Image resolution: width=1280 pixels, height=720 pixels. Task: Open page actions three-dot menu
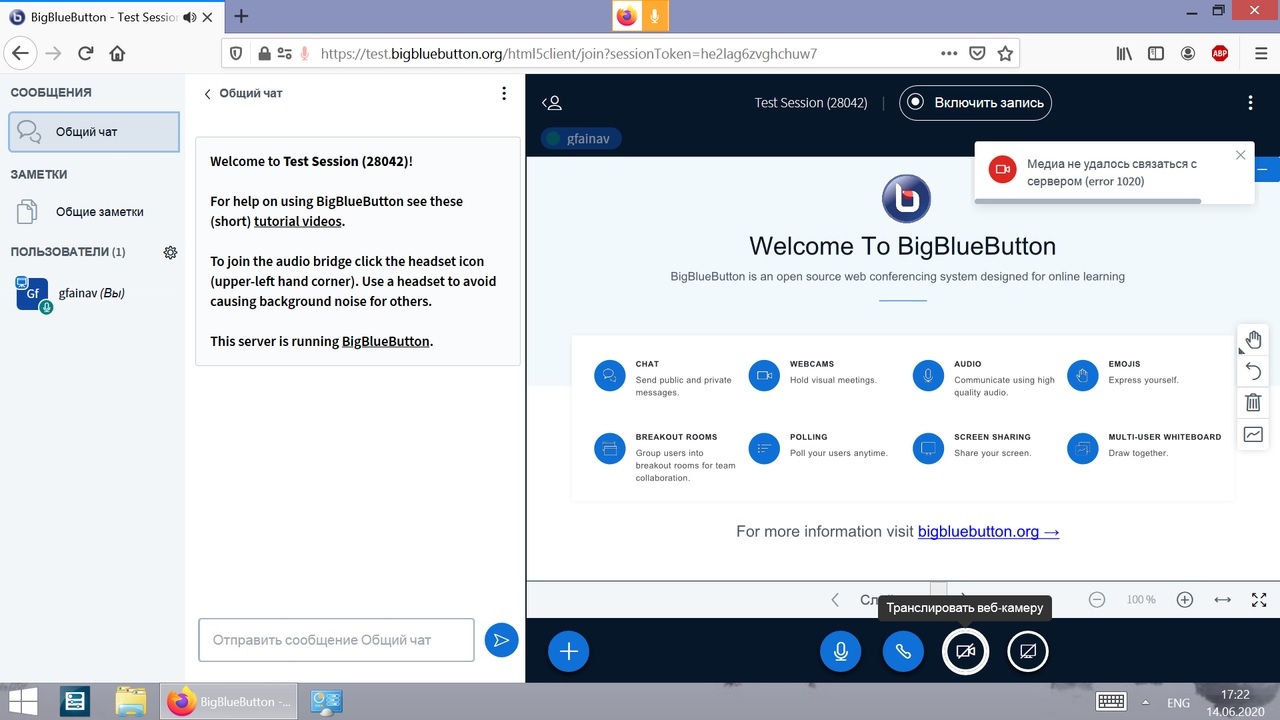(x=948, y=54)
